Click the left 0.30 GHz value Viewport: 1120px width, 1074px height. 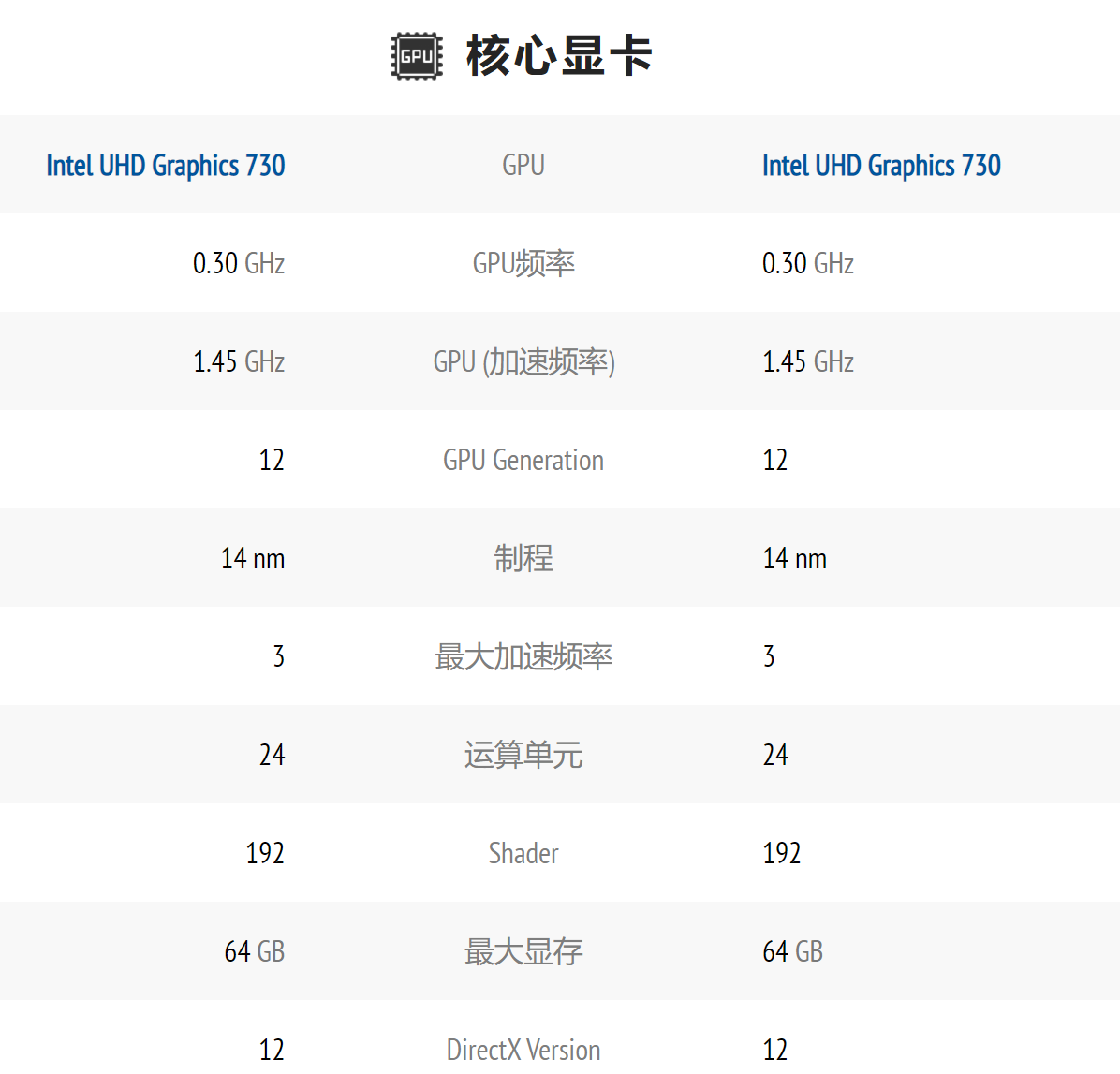[239, 263]
